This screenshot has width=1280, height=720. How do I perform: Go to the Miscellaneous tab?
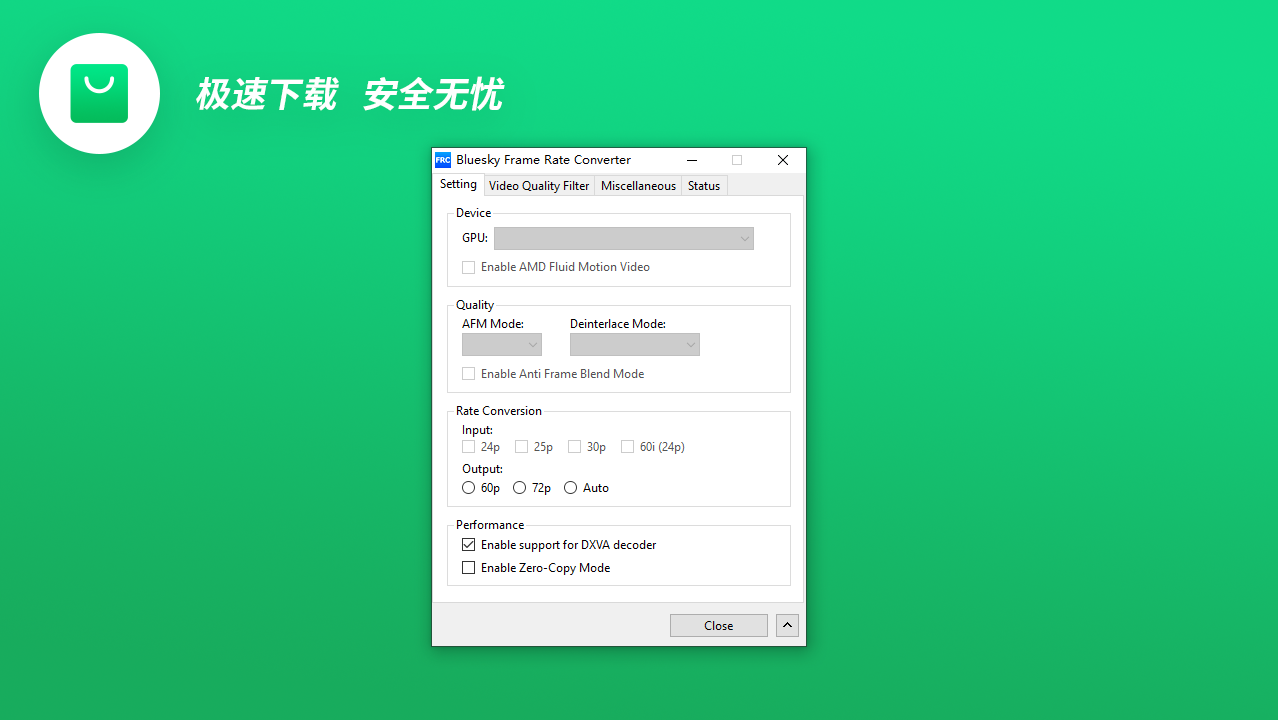click(x=638, y=186)
